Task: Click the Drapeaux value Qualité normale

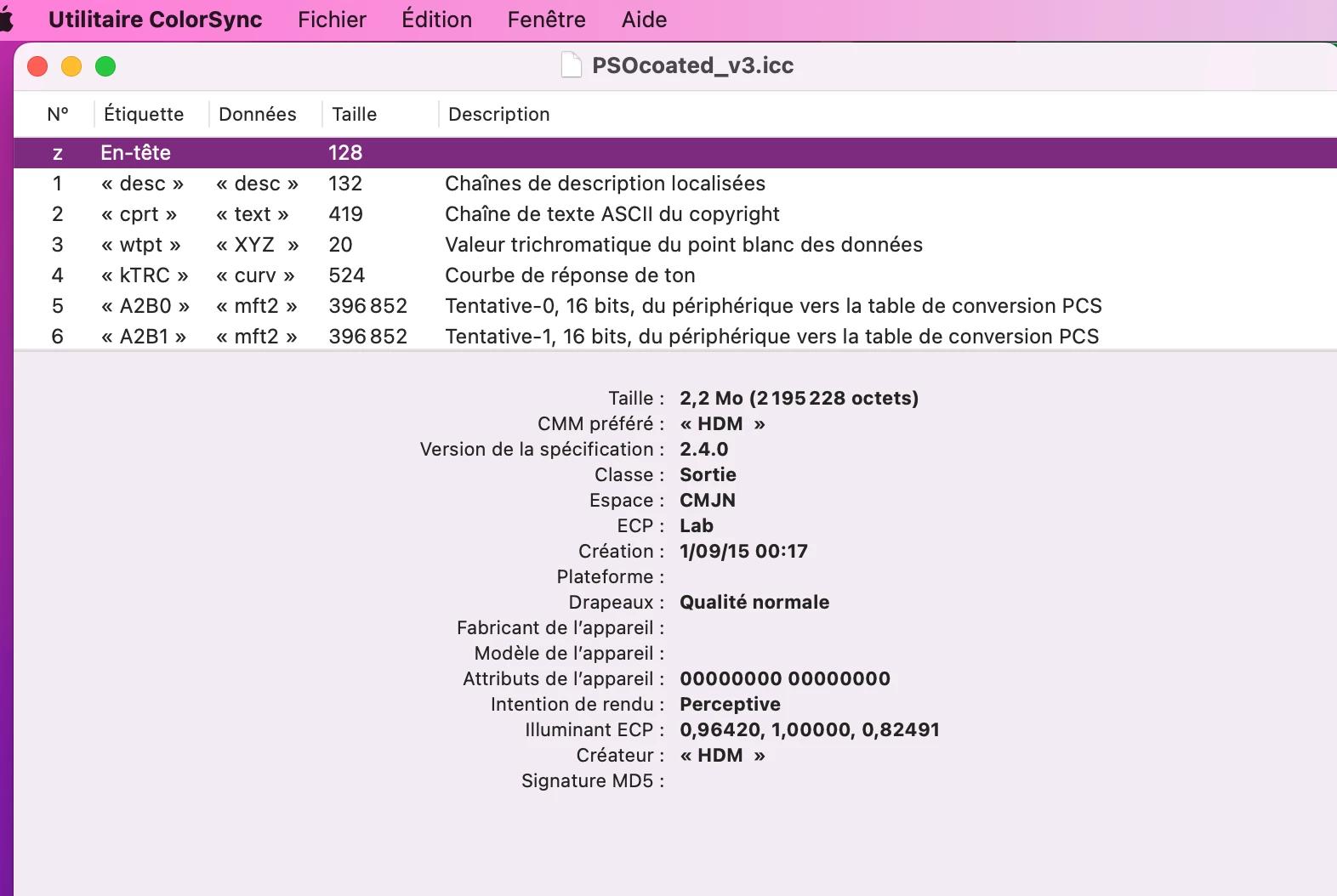Action: click(754, 603)
